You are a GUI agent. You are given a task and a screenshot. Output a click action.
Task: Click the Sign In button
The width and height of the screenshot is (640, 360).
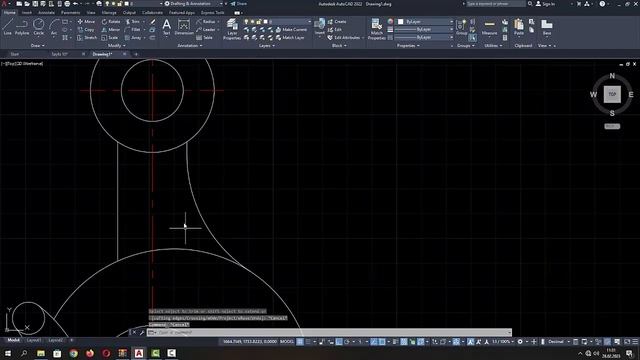tap(546, 4)
